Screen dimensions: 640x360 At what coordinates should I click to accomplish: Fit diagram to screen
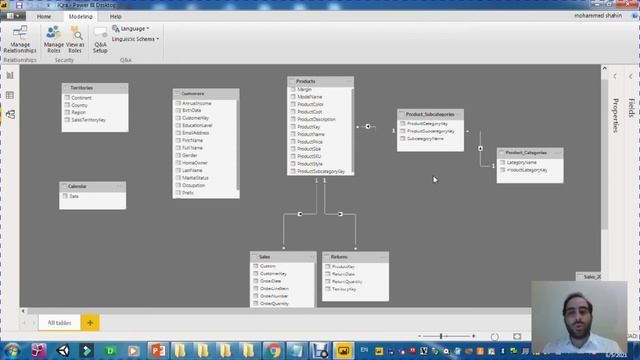coord(517,336)
